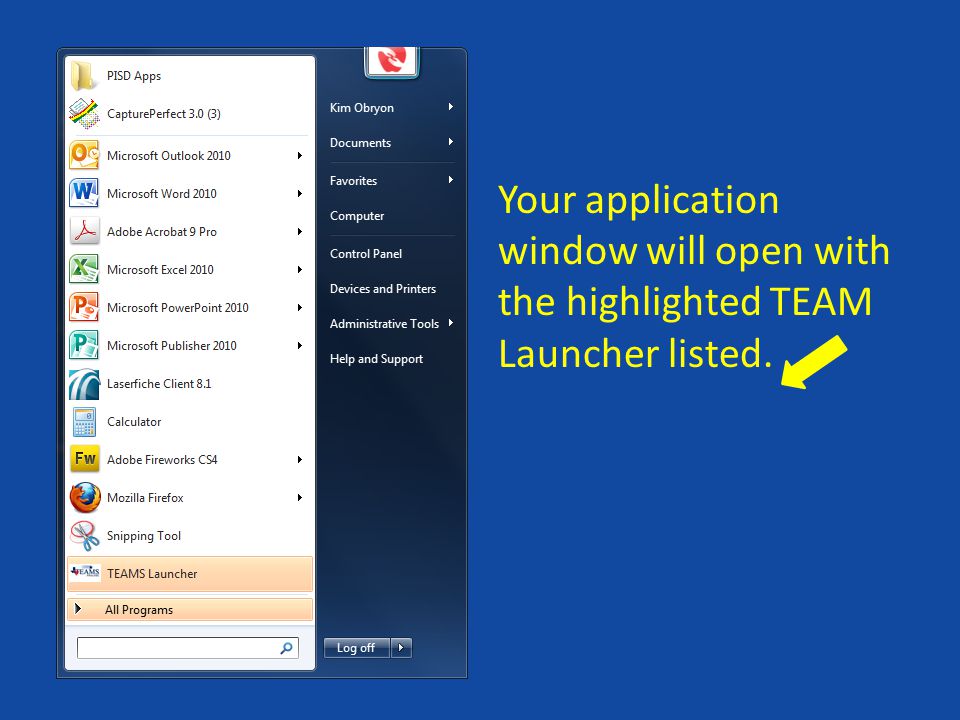Open Favorites entry in Start menu
960x720 pixels.
pos(353,181)
